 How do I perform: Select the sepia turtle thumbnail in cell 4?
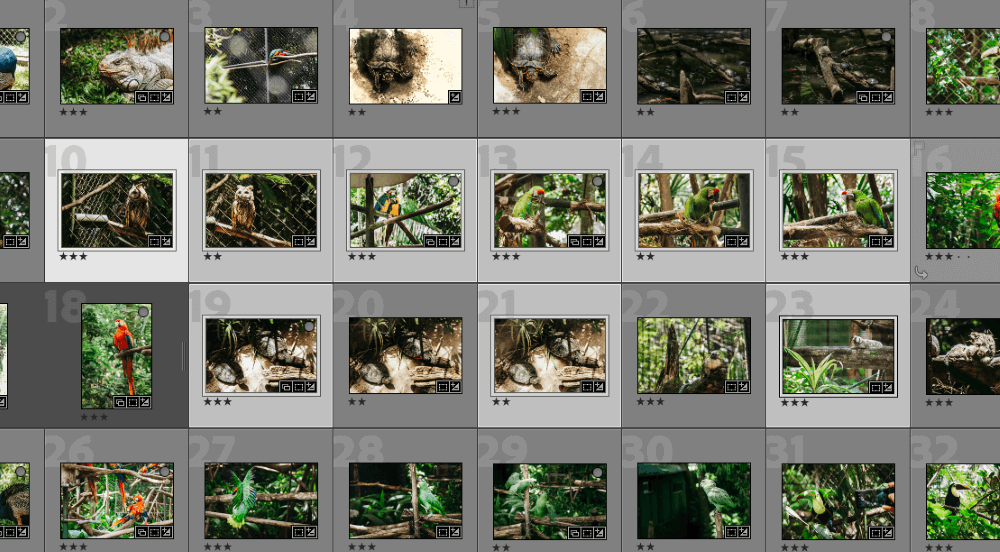(406, 66)
